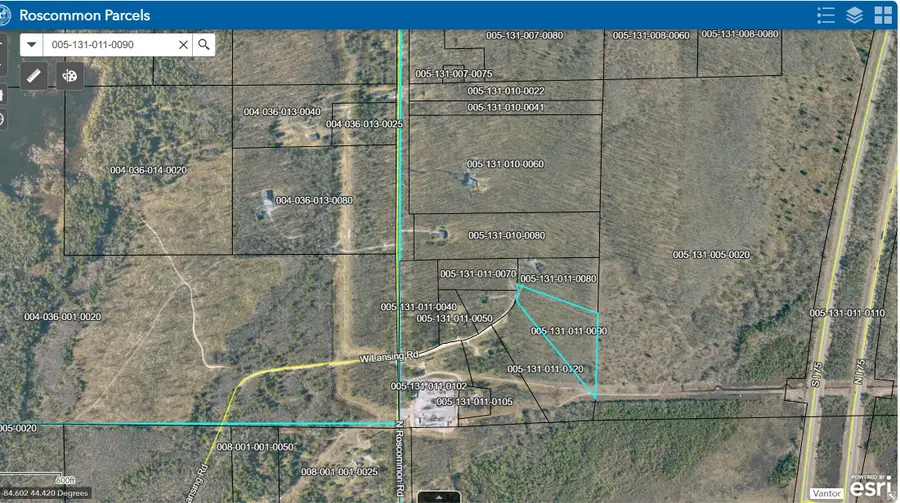The height and width of the screenshot is (503, 900).
Task: Open the Draw palette tool
Action: (69, 76)
